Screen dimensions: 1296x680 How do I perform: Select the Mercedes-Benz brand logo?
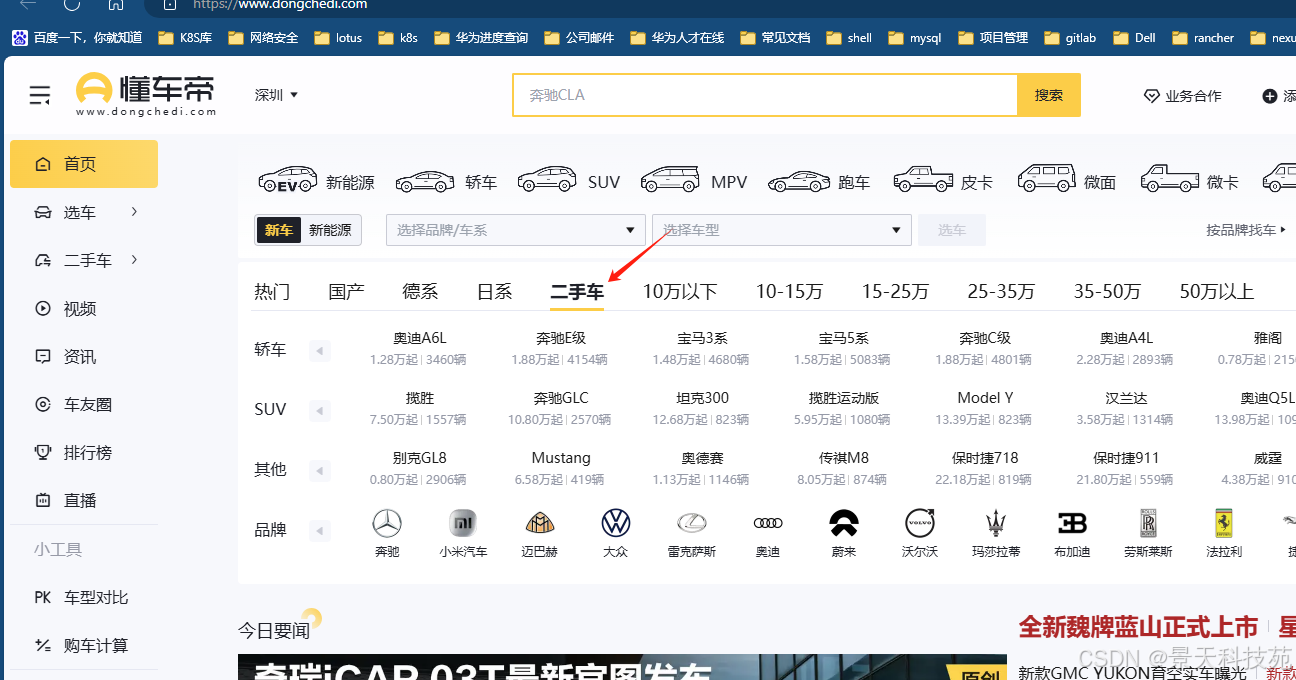[x=387, y=523]
